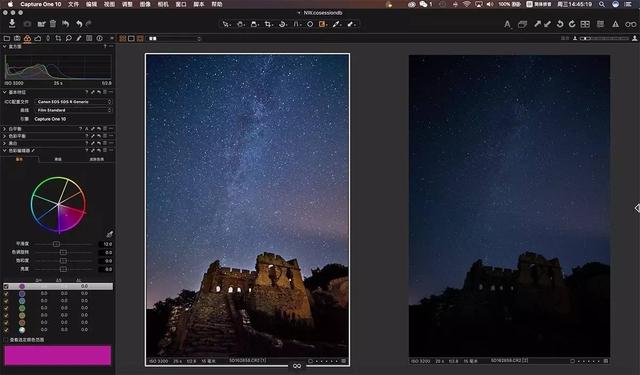Viewport: 640px width, 375px height.
Task: Click the exposure warning triangle icon
Action: [615, 24]
